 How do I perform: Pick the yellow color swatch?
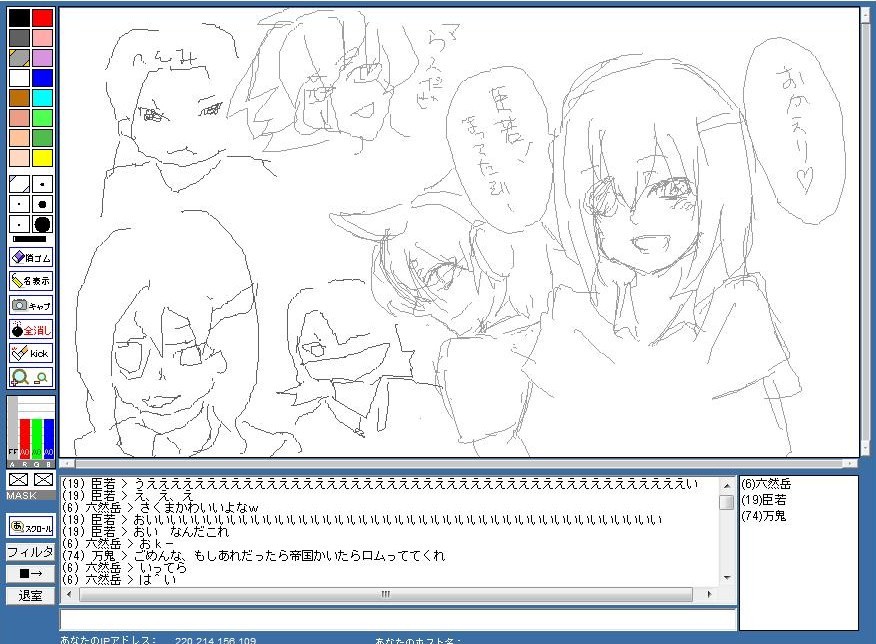[42, 158]
